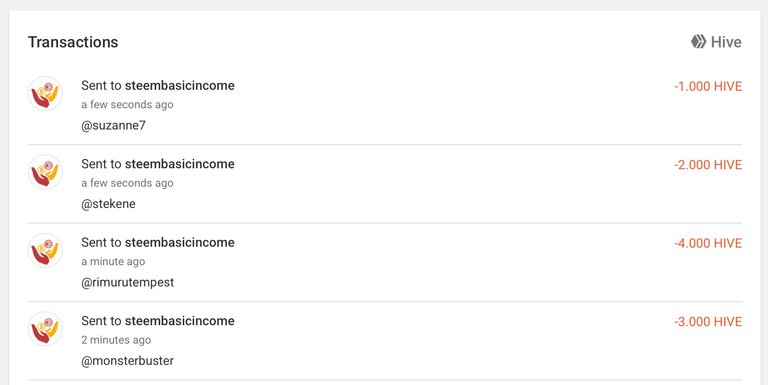Screen dimensions: 768x385
Task: Open steembasicincome link in first transaction
Action: coord(180,85)
